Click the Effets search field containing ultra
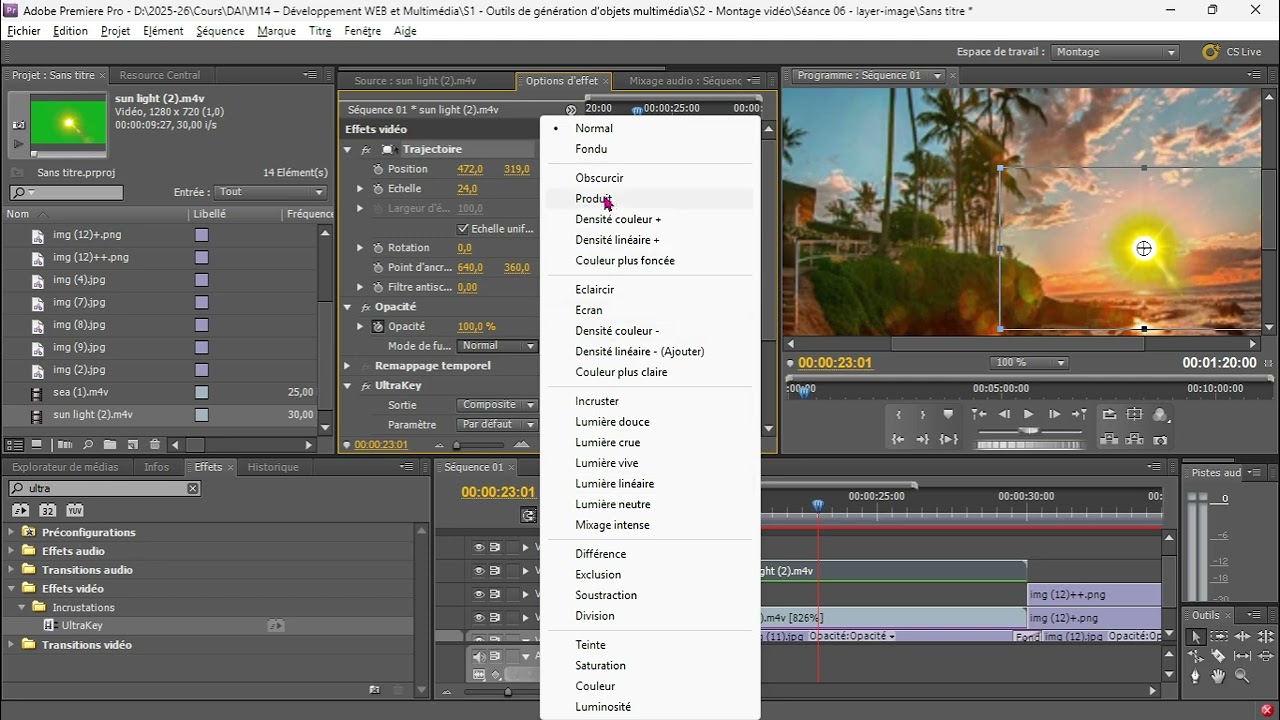The width and height of the screenshot is (1280, 720). pyautogui.click(x=104, y=489)
